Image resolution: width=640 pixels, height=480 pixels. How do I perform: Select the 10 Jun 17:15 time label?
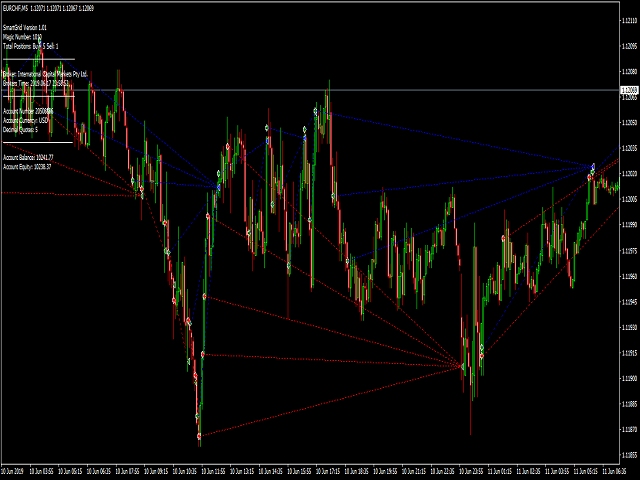point(328,471)
